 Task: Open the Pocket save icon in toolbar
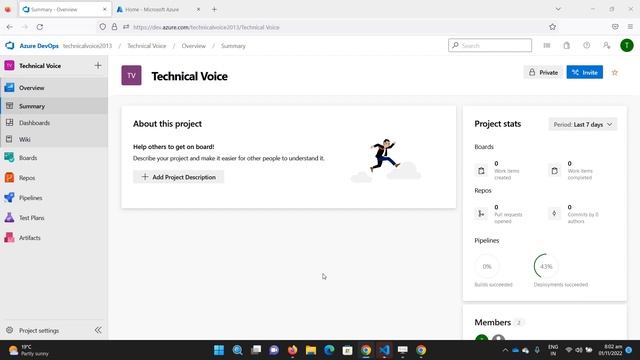pos(615,27)
